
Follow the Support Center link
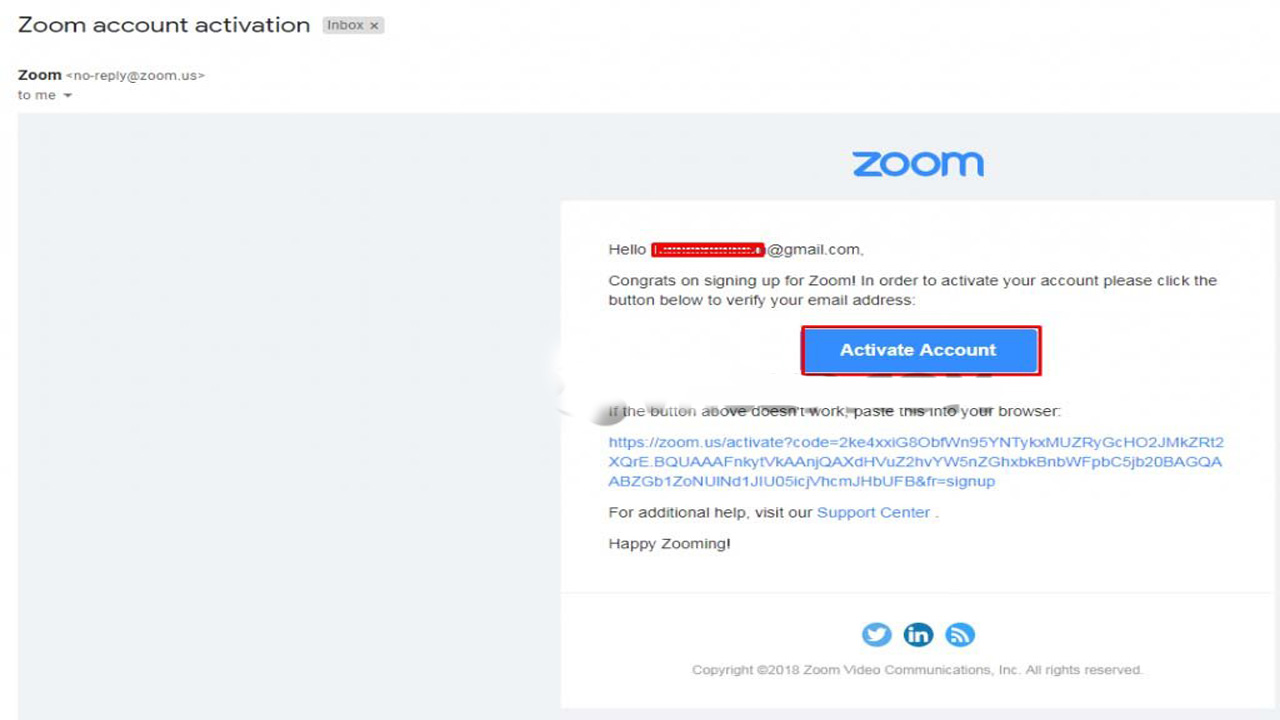click(873, 513)
